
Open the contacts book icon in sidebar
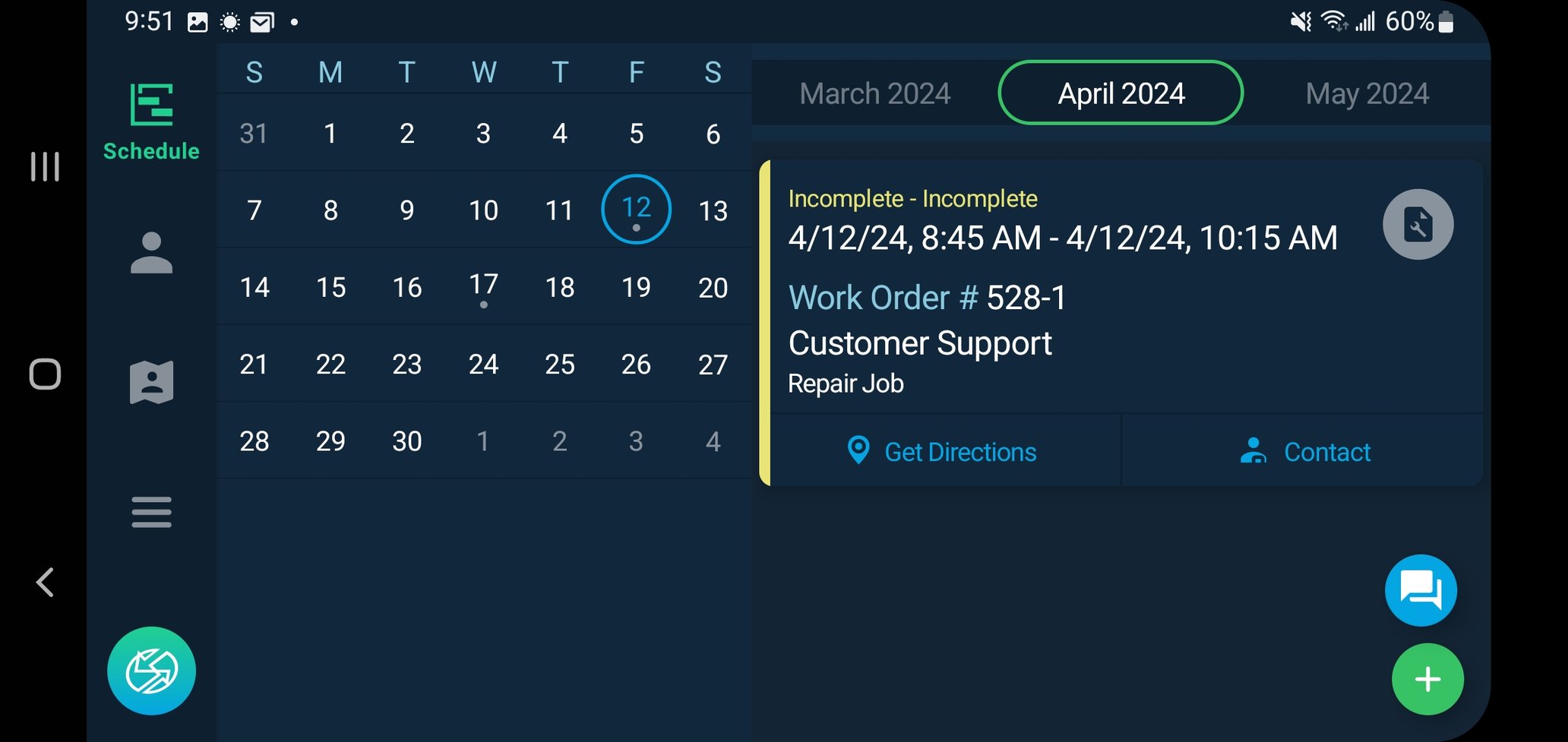tap(151, 381)
